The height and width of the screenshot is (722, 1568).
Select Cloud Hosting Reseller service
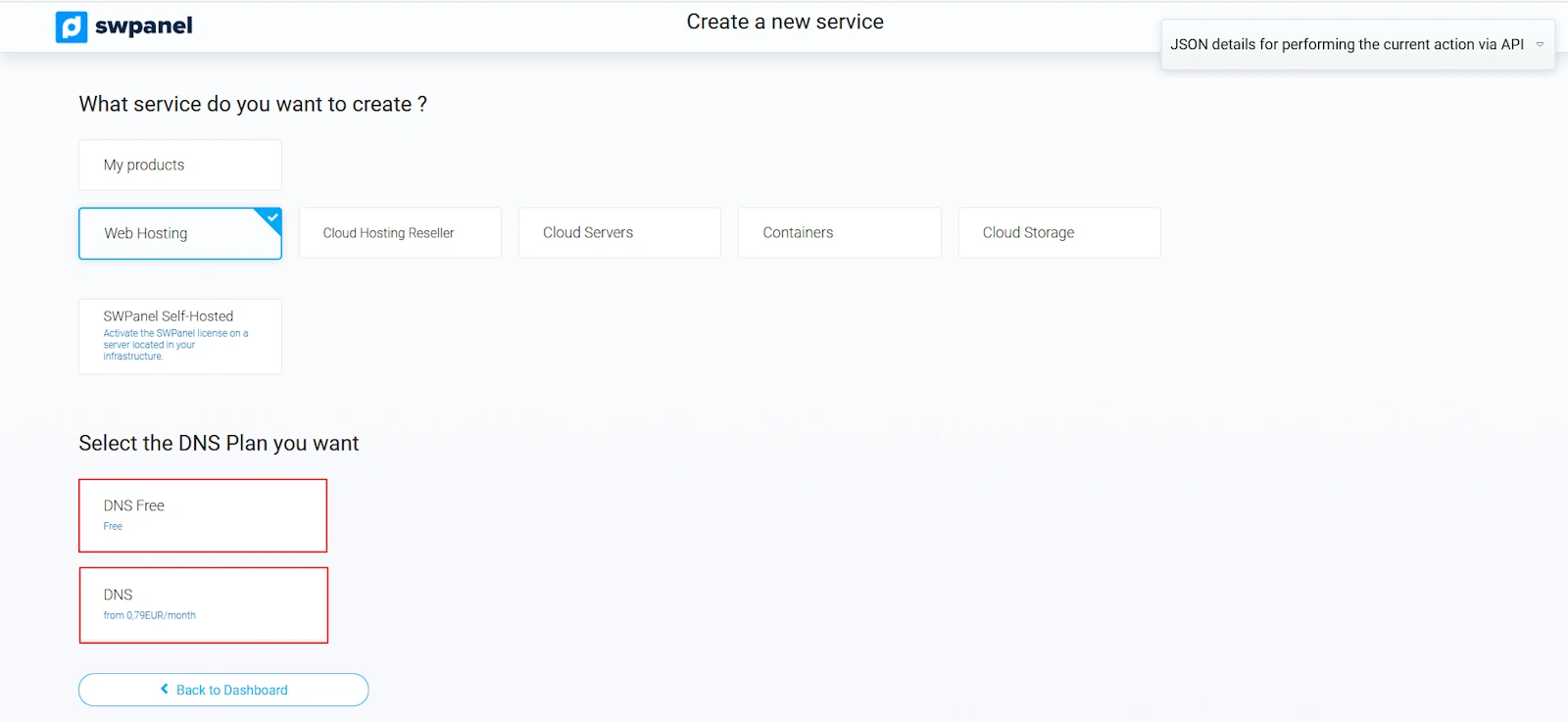point(400,233)
